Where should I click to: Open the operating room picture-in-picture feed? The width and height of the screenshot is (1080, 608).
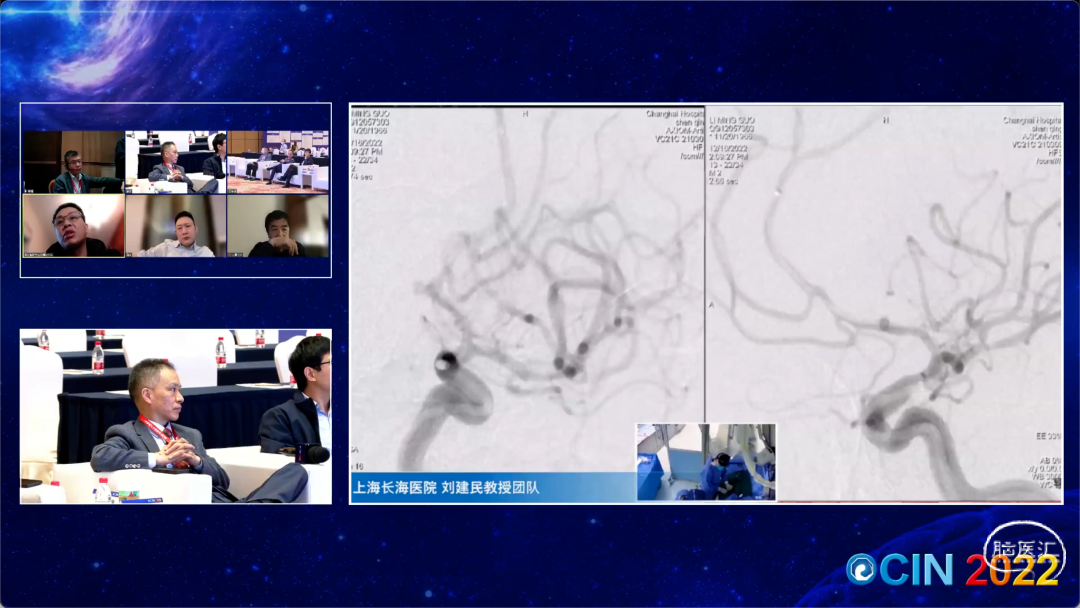pos(706,462)
